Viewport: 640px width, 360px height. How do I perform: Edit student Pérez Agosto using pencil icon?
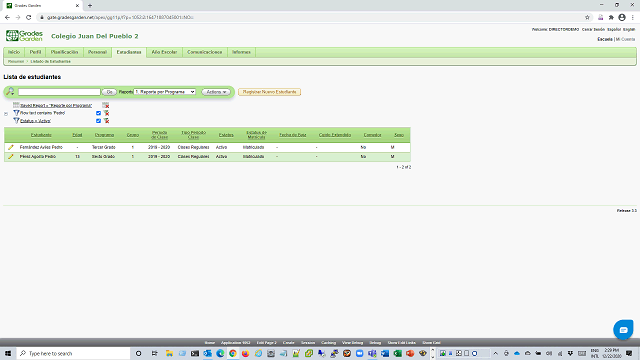tap(11, 157)
